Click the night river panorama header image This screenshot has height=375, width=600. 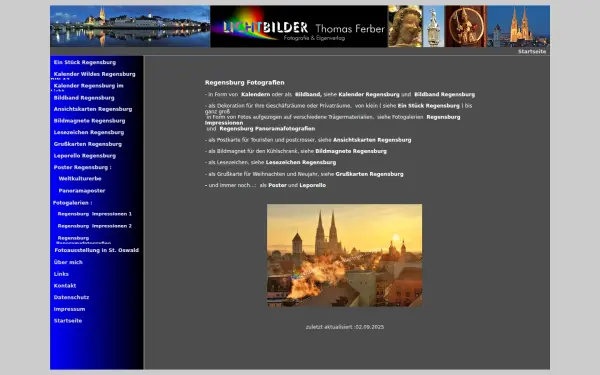click(x=130, y=26)
